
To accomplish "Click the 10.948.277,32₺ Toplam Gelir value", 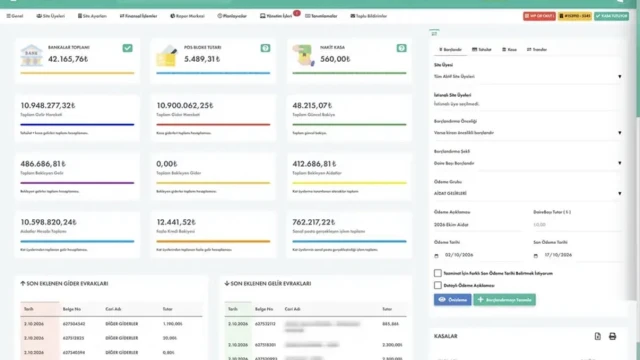I will tap(48, 105).
